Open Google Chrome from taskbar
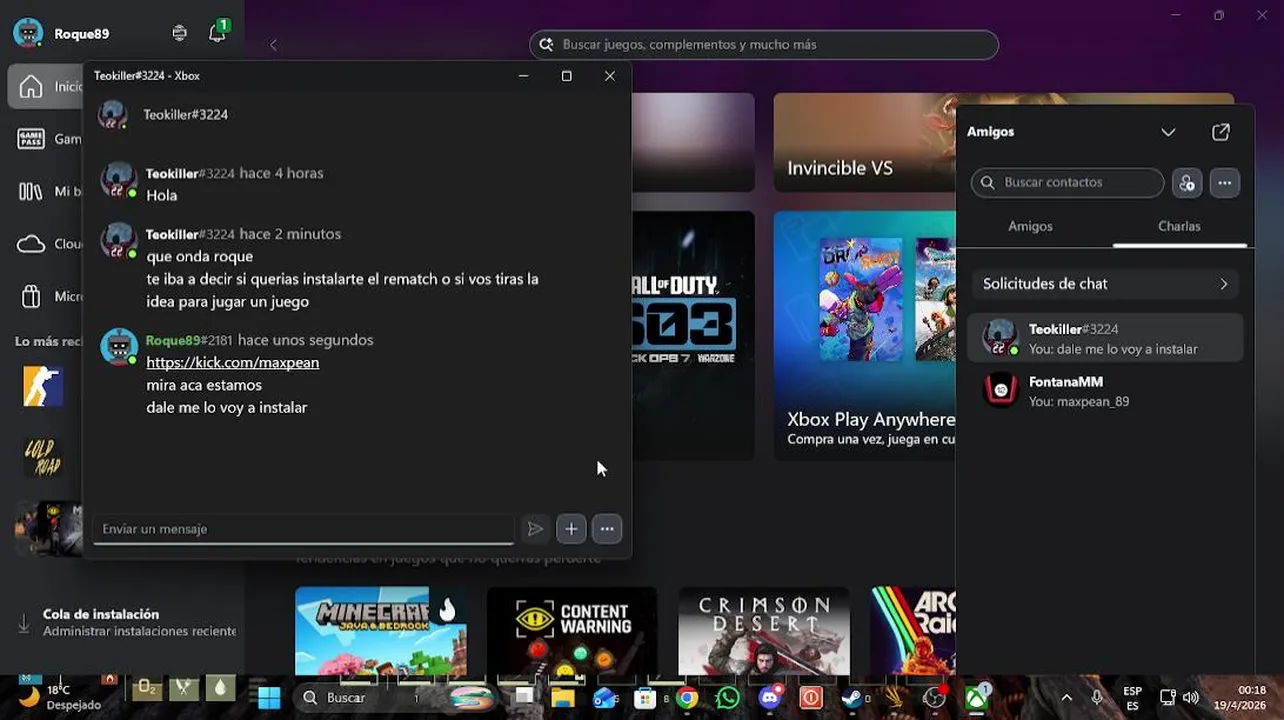Viewport: 1284px width, 720px height. 687,697
